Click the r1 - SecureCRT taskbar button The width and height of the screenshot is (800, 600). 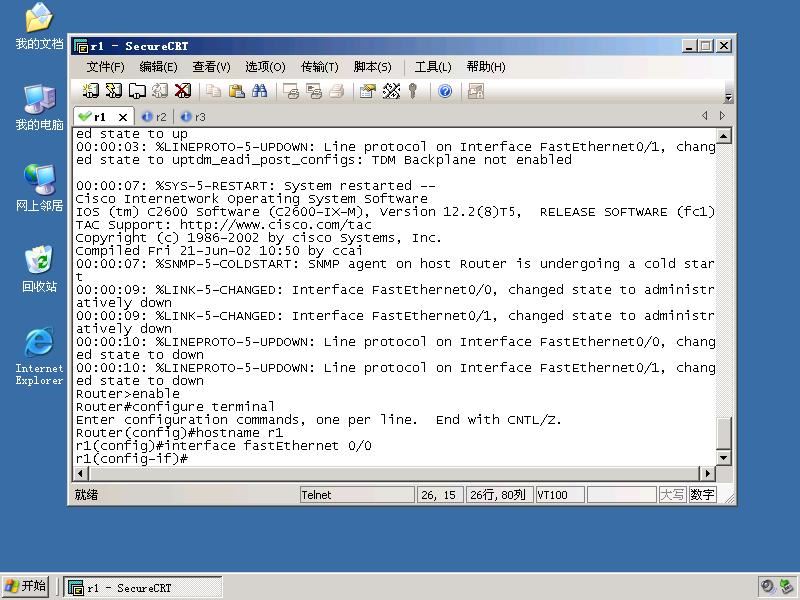(x=143, y=588)
